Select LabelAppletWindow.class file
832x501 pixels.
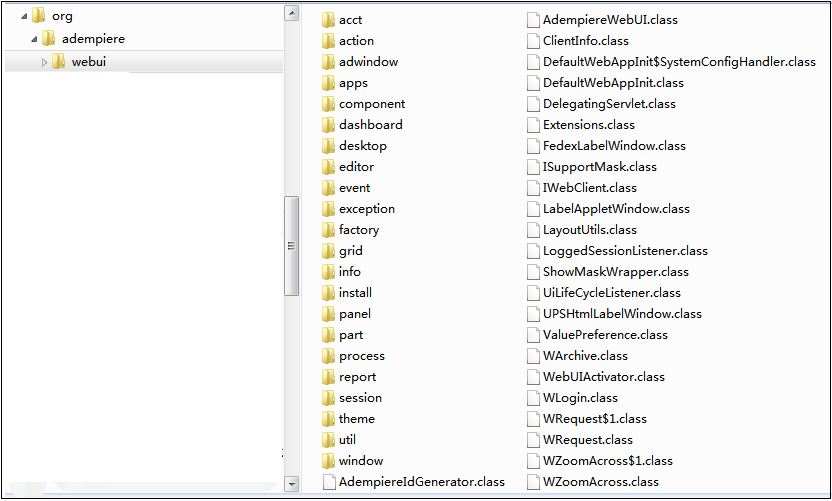pyautogui.click(x=608, y=209)
